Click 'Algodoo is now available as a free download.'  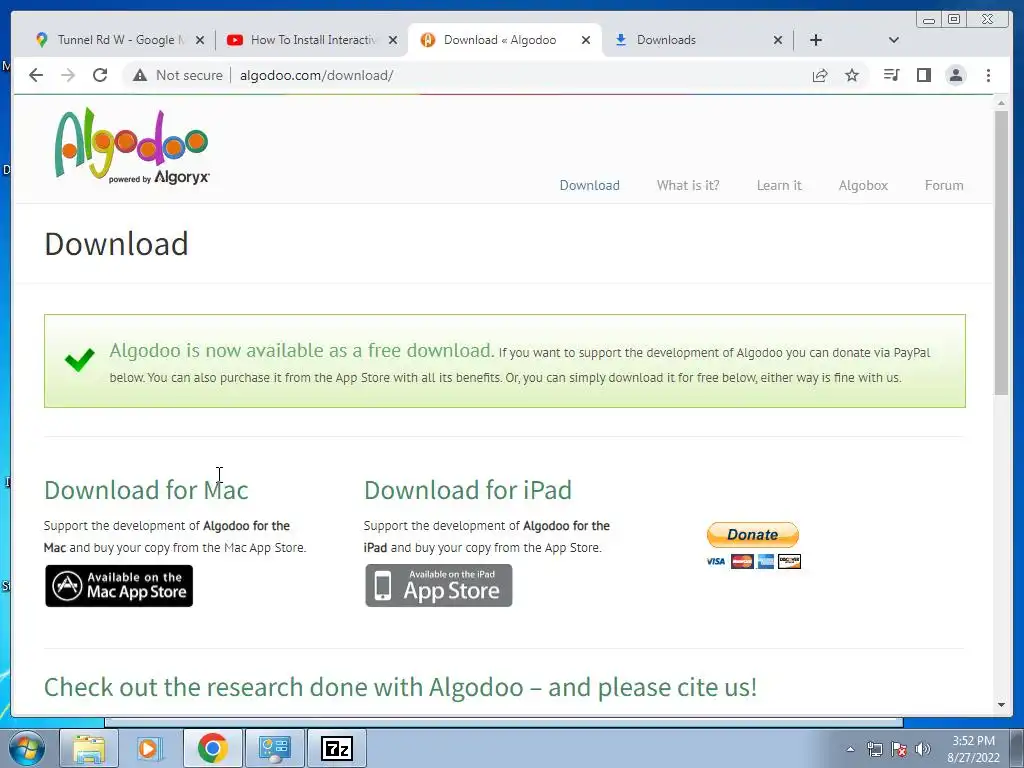click(x=302, y=351)
